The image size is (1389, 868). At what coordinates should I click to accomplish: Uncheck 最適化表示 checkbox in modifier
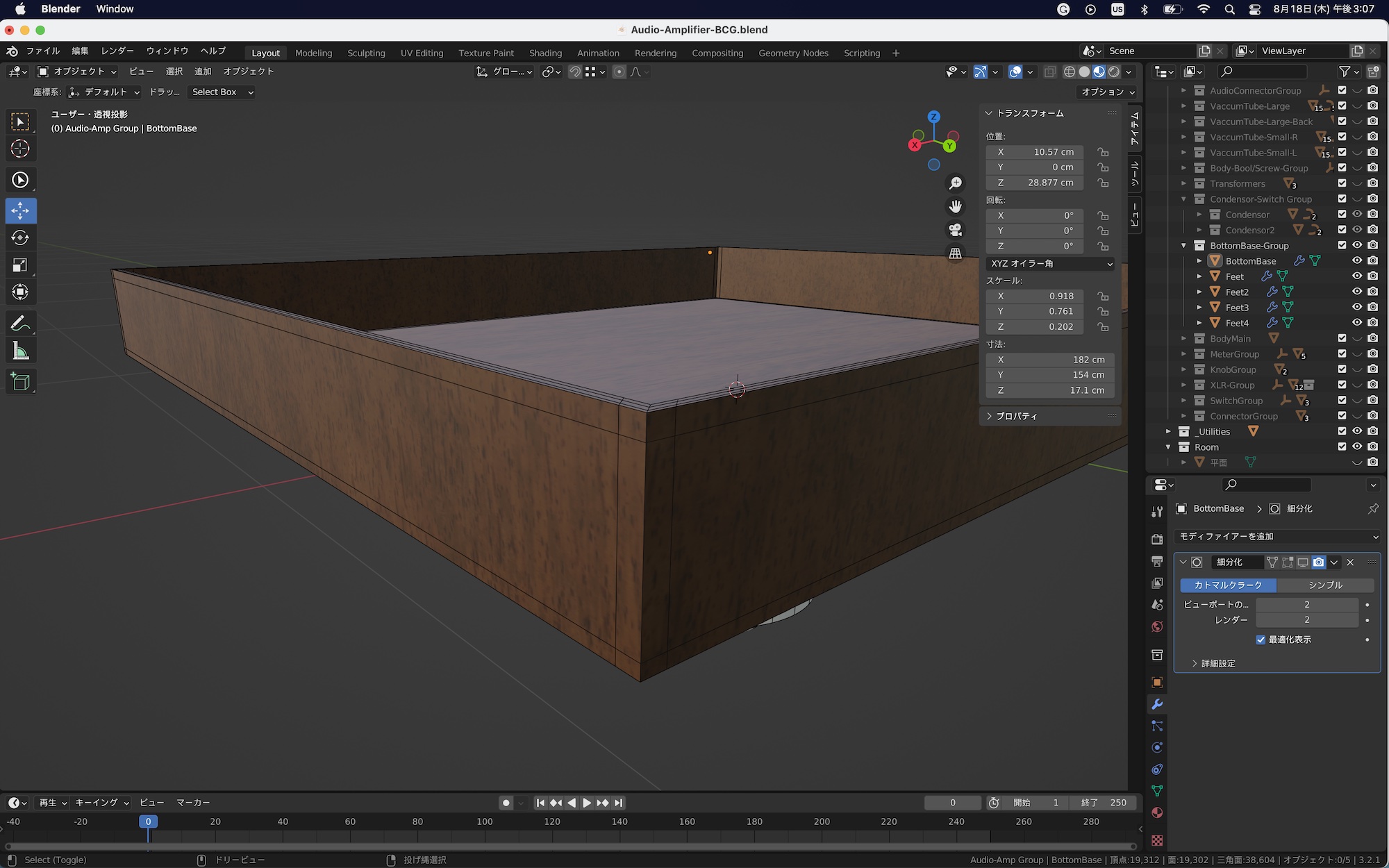(1261, 640)
